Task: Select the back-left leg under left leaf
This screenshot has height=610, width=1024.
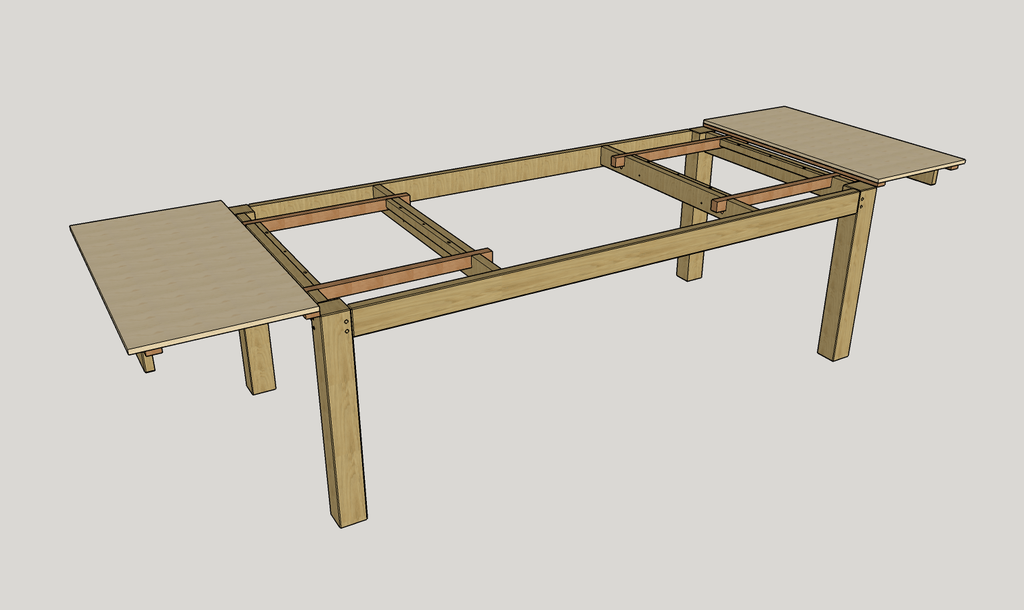Action: [x=257, y=359]
